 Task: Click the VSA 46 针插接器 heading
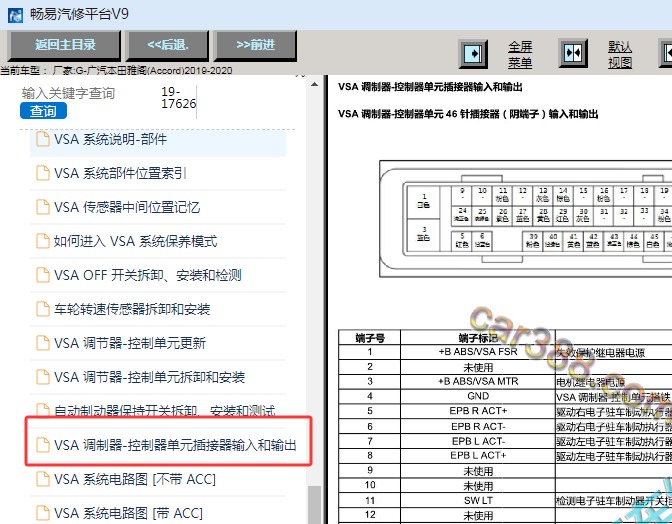468,114
